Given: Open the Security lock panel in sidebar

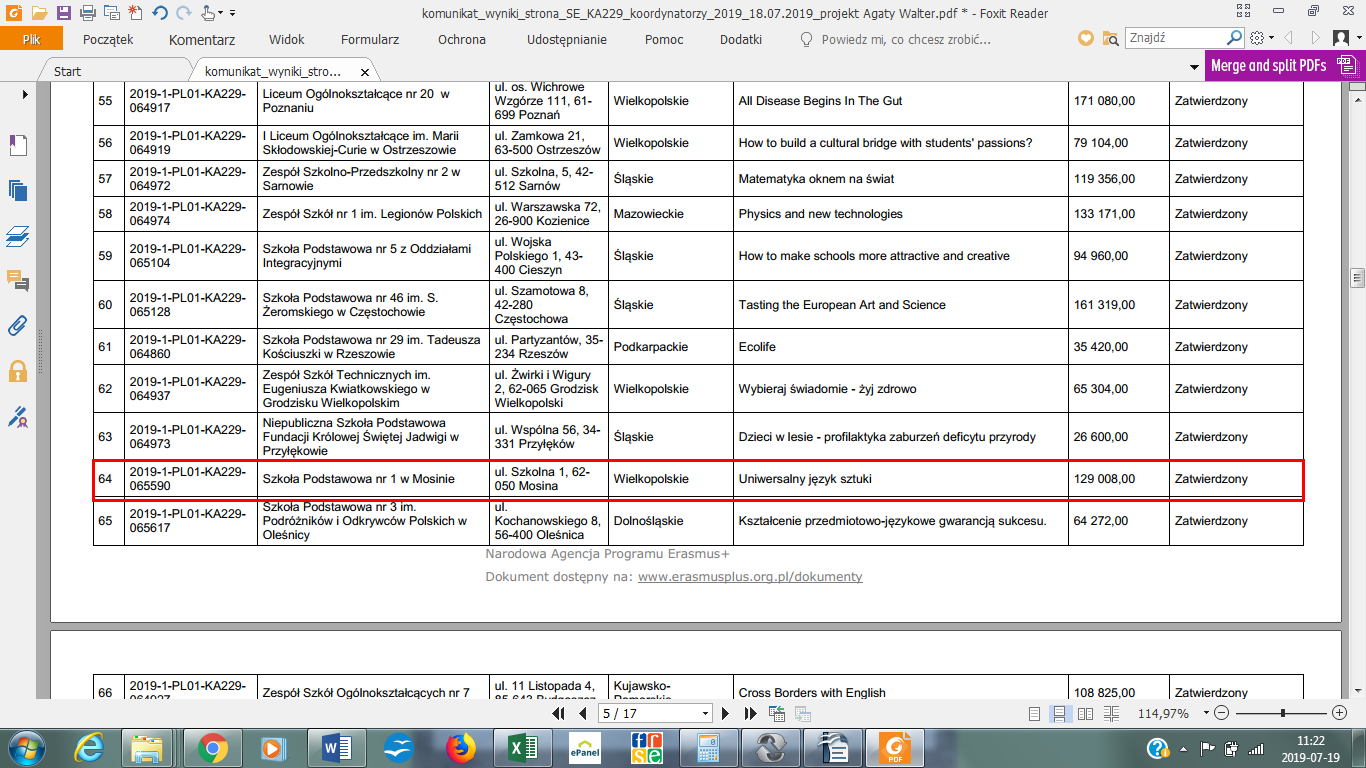Looking at the screenshot, I should (17, 371).
